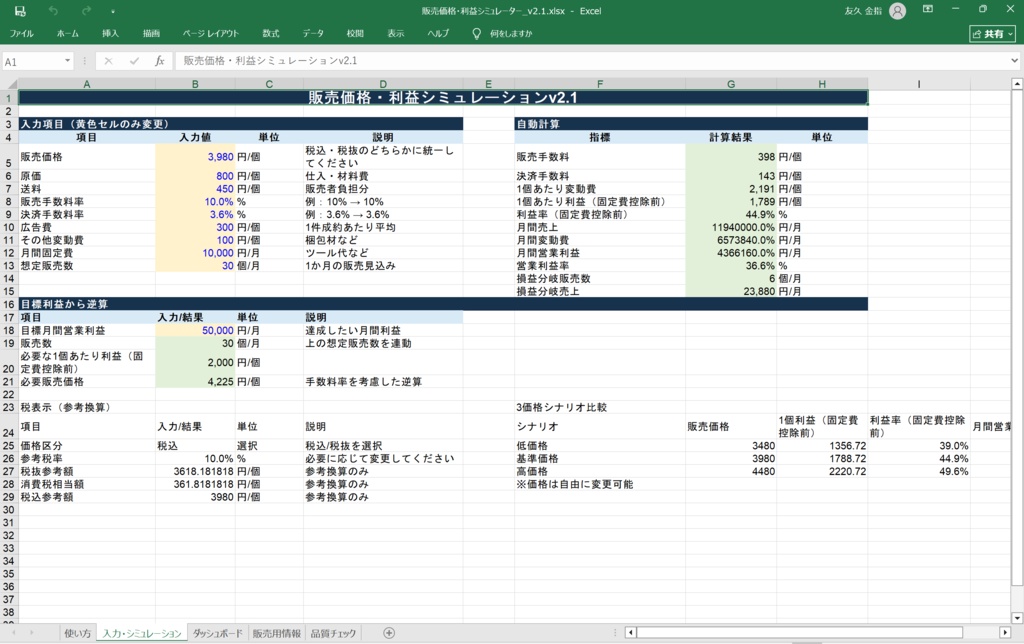This screenshot has height=644, width=1024.
Task: Save the workbook using the floppy disk icon
Action: 20,11
